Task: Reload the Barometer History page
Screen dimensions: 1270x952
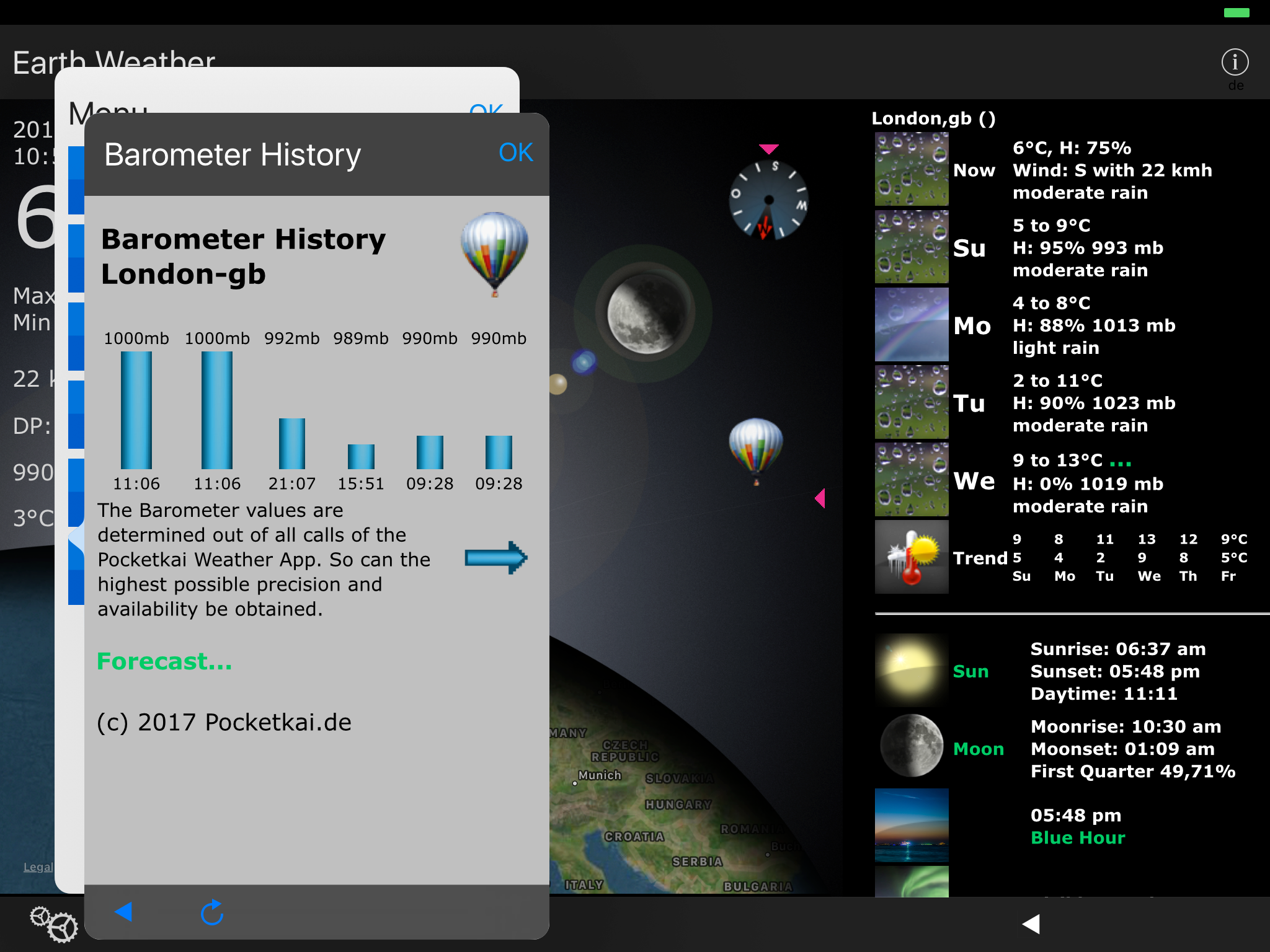Action: click(212, 912)
